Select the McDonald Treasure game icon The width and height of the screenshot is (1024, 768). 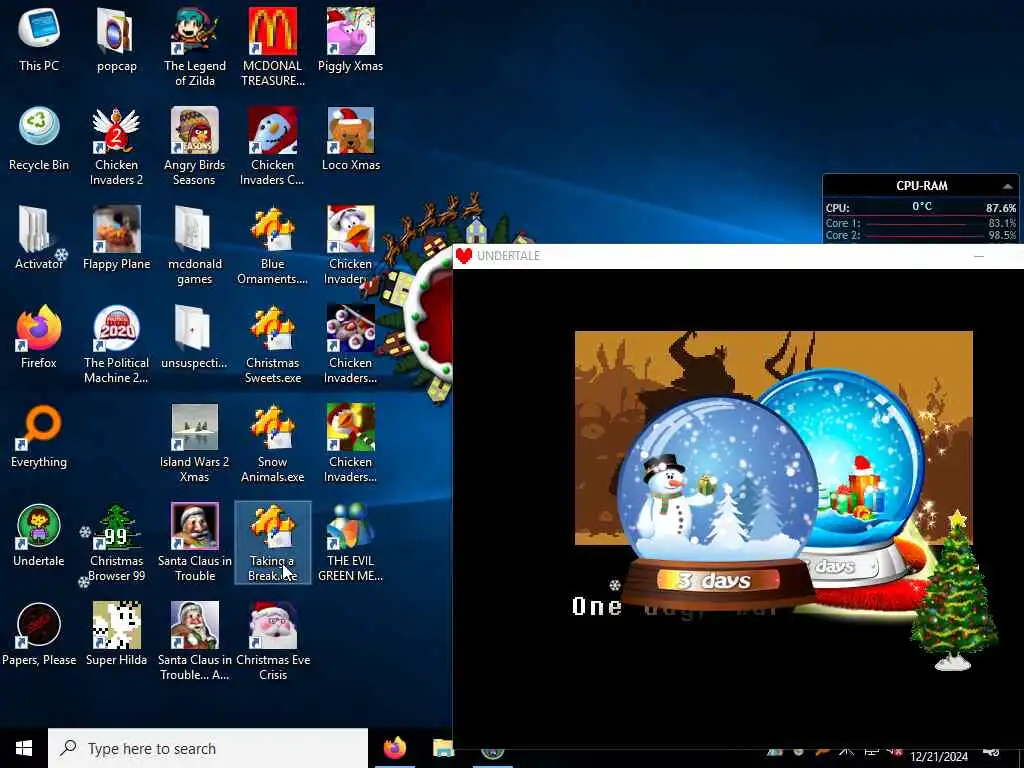click(x=272, y=47)
